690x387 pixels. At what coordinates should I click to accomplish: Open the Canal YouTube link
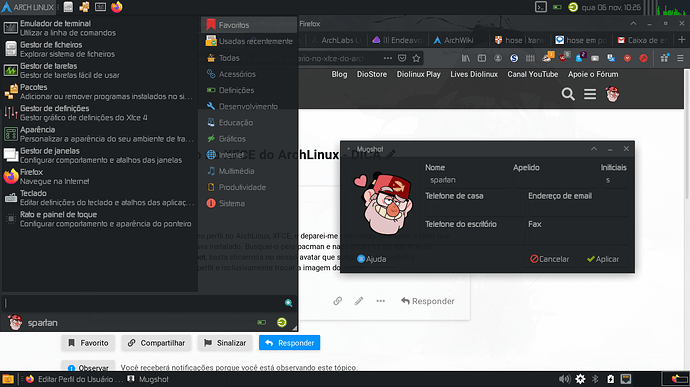click(x=532, y=74)
